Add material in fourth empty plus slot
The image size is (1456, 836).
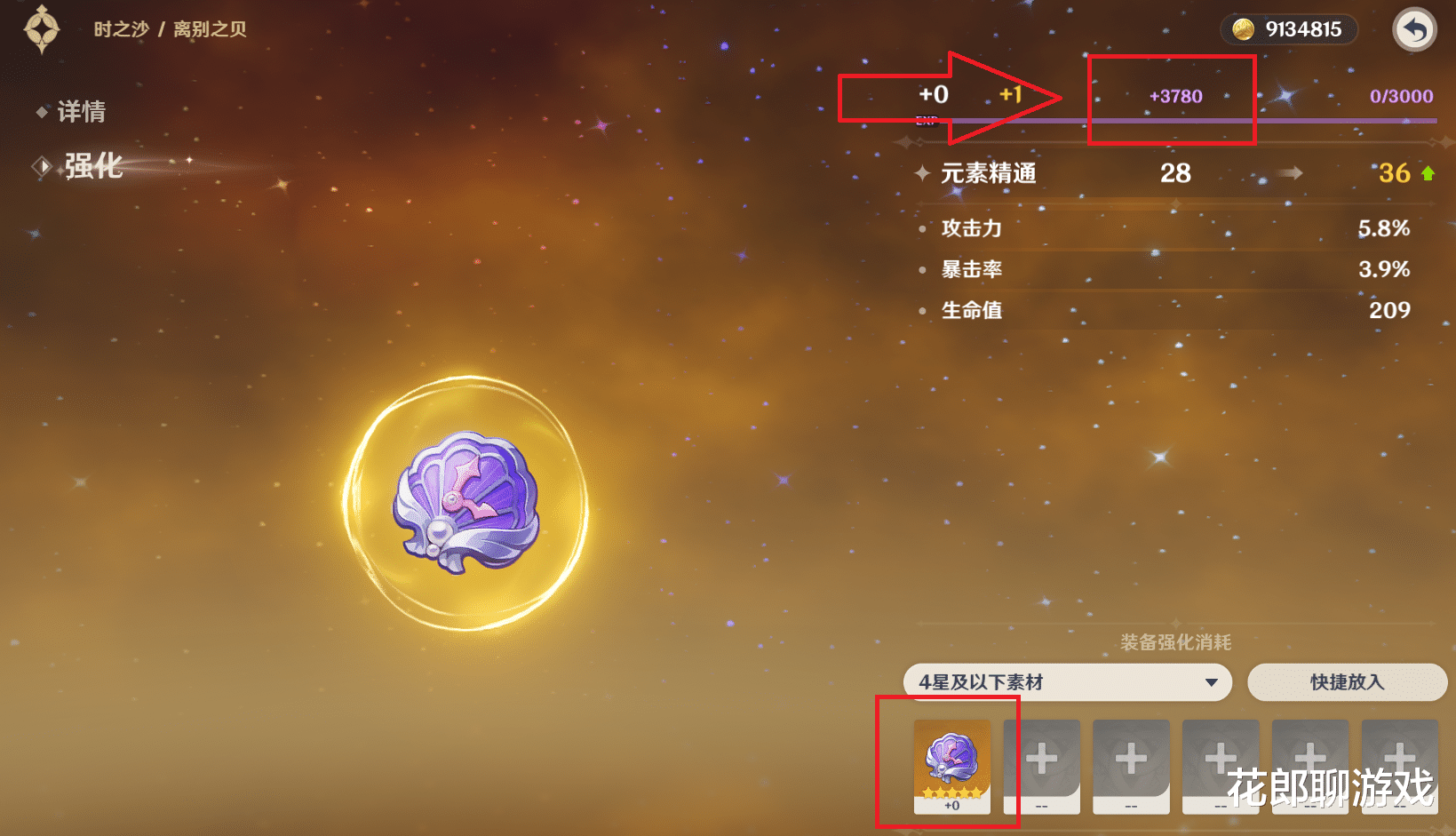(1221, 767)
